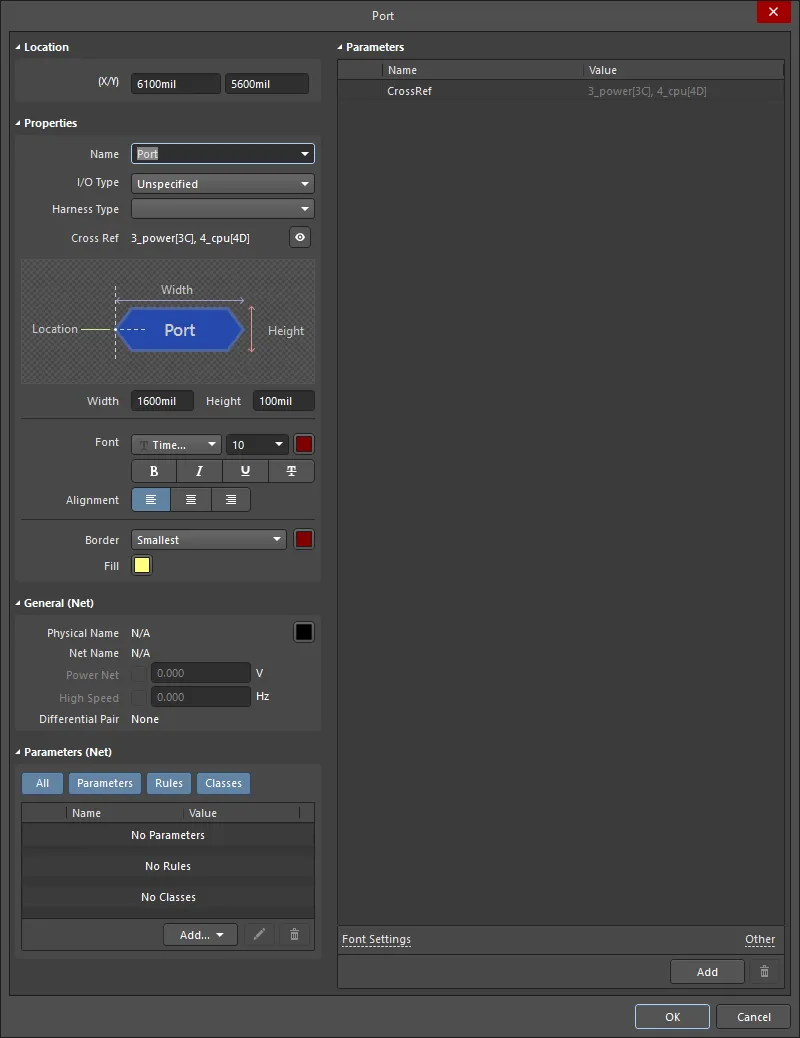Click the Height field 100mil
800x1038 pixels.
[283, 401]
